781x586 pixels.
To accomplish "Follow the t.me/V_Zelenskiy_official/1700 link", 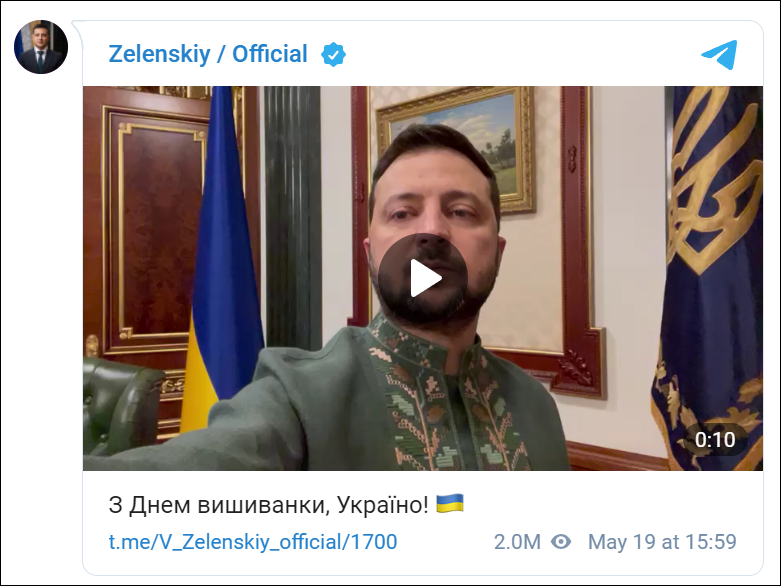I will pos(253,542).
